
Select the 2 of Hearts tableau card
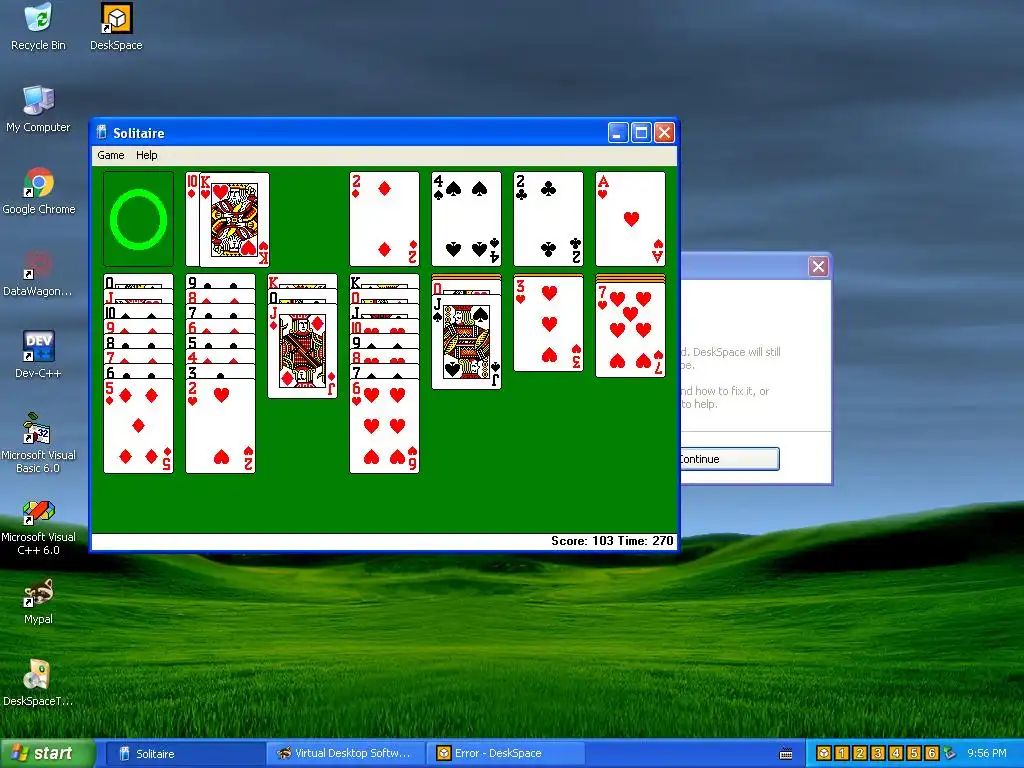pos(221,426)
